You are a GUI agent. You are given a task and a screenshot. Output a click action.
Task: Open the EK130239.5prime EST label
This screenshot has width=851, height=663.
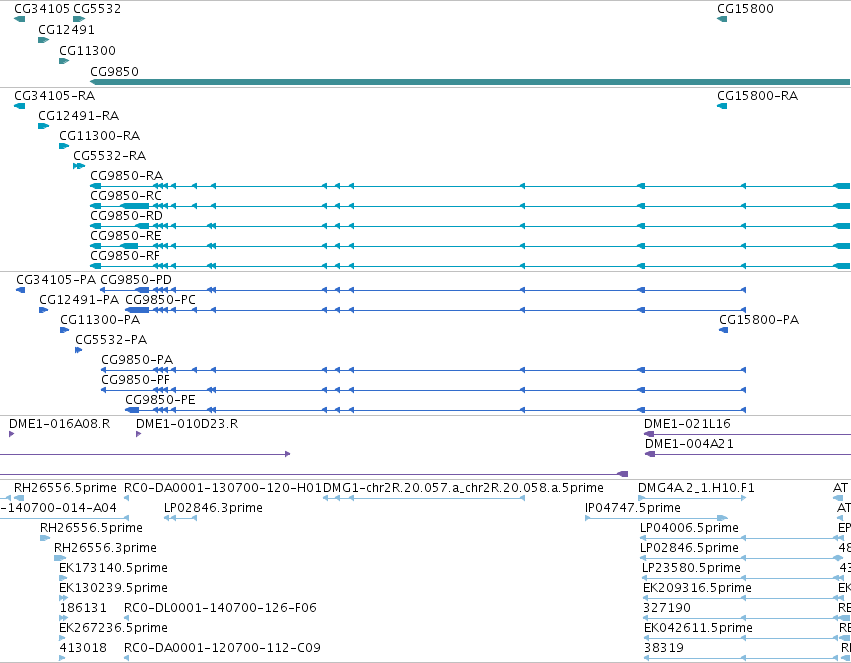pos(113,589)
